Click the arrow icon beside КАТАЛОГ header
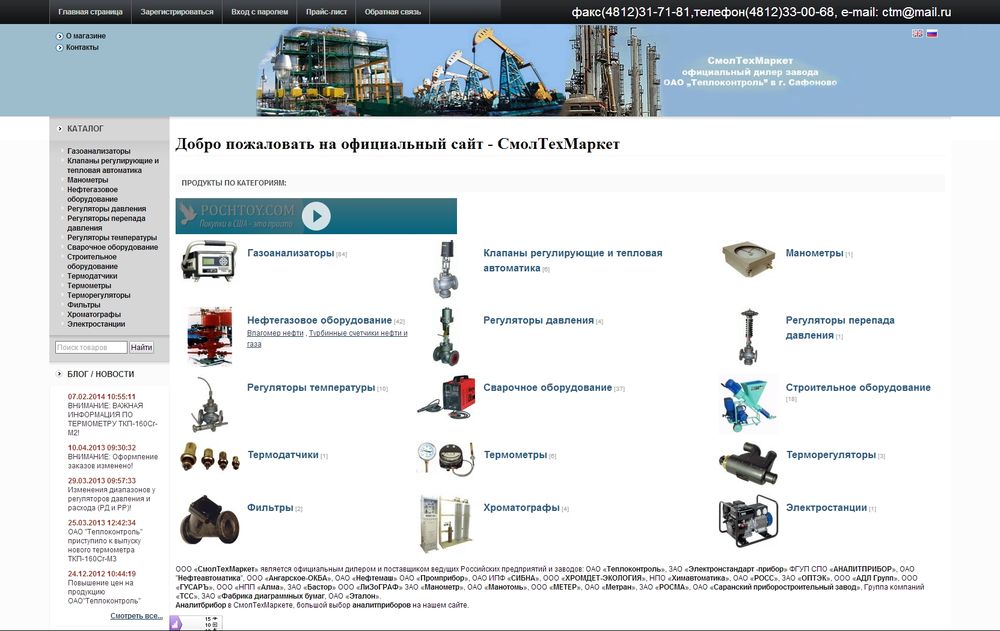This screenshot has width=1000, height=631. [x=60, y=128]
